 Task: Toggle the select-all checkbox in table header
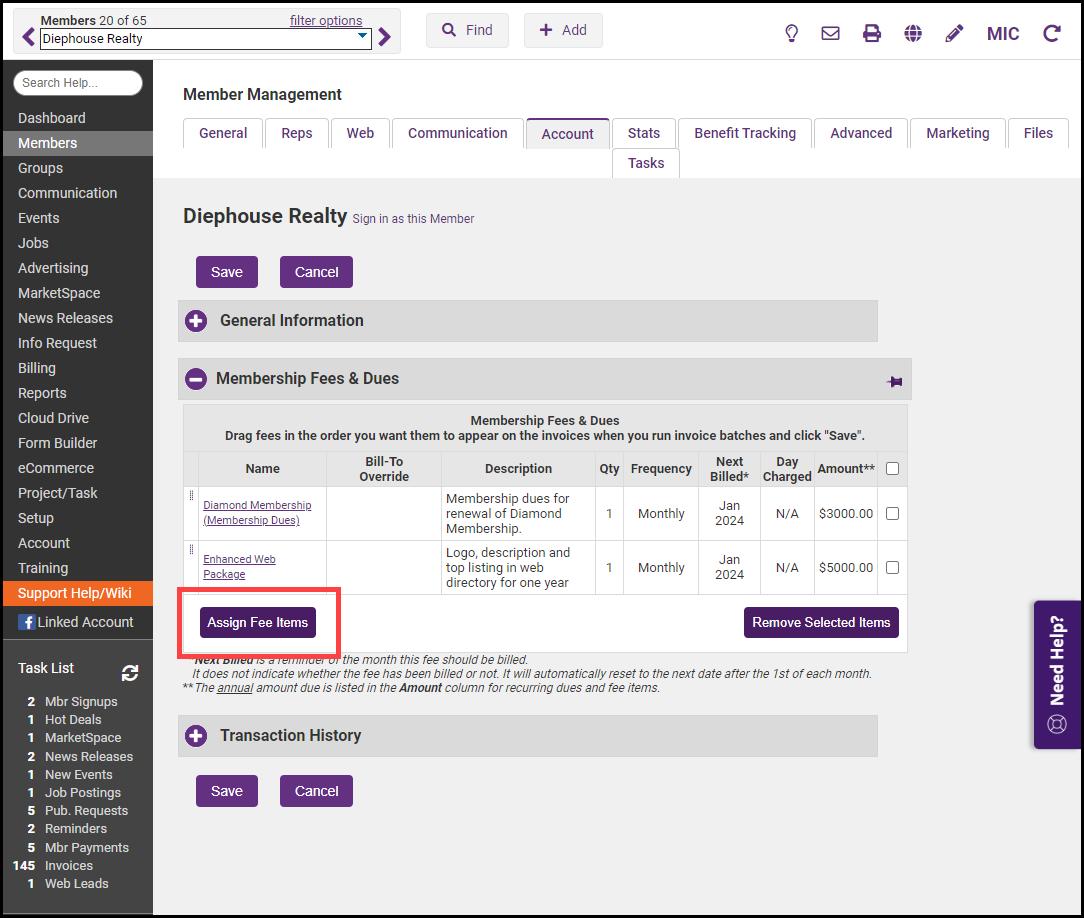pyautogui.click(x=892, y=468)
